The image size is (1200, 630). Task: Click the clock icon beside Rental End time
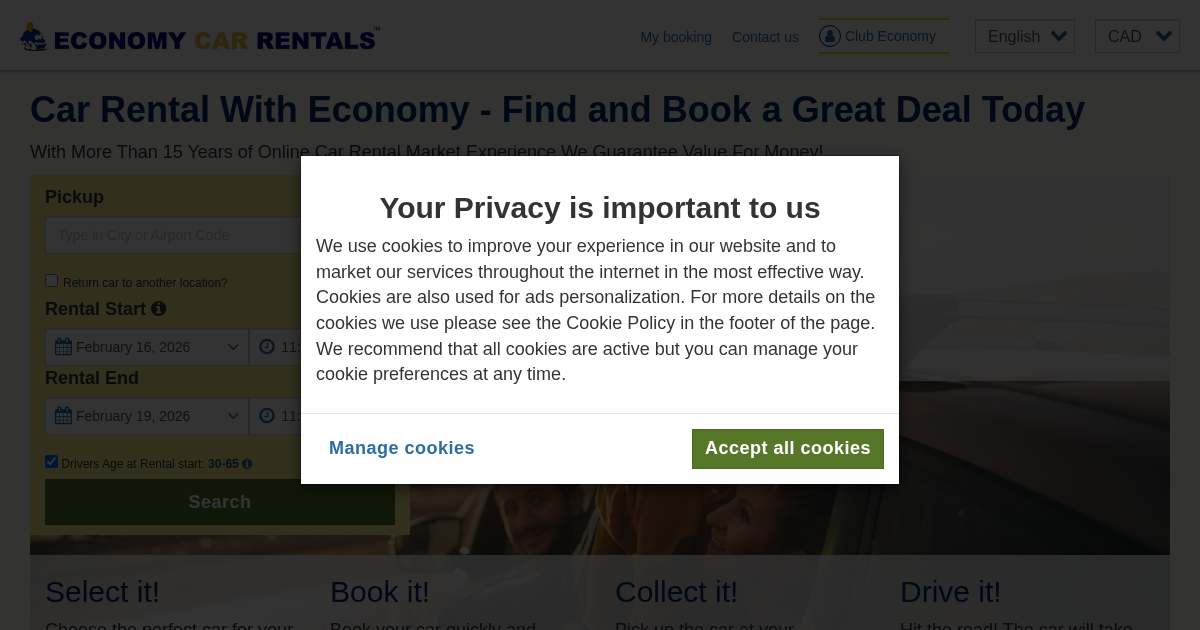coord(267,415)
